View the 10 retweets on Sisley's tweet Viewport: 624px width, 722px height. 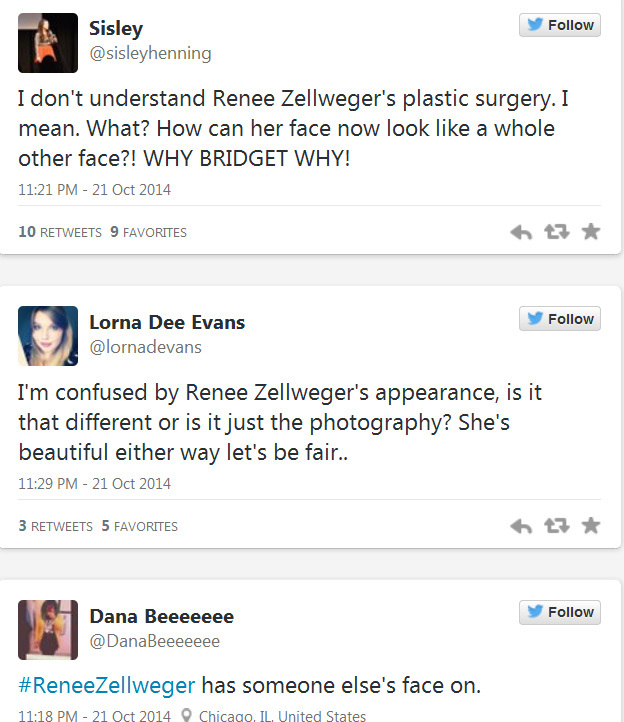[x=60, y=232]
